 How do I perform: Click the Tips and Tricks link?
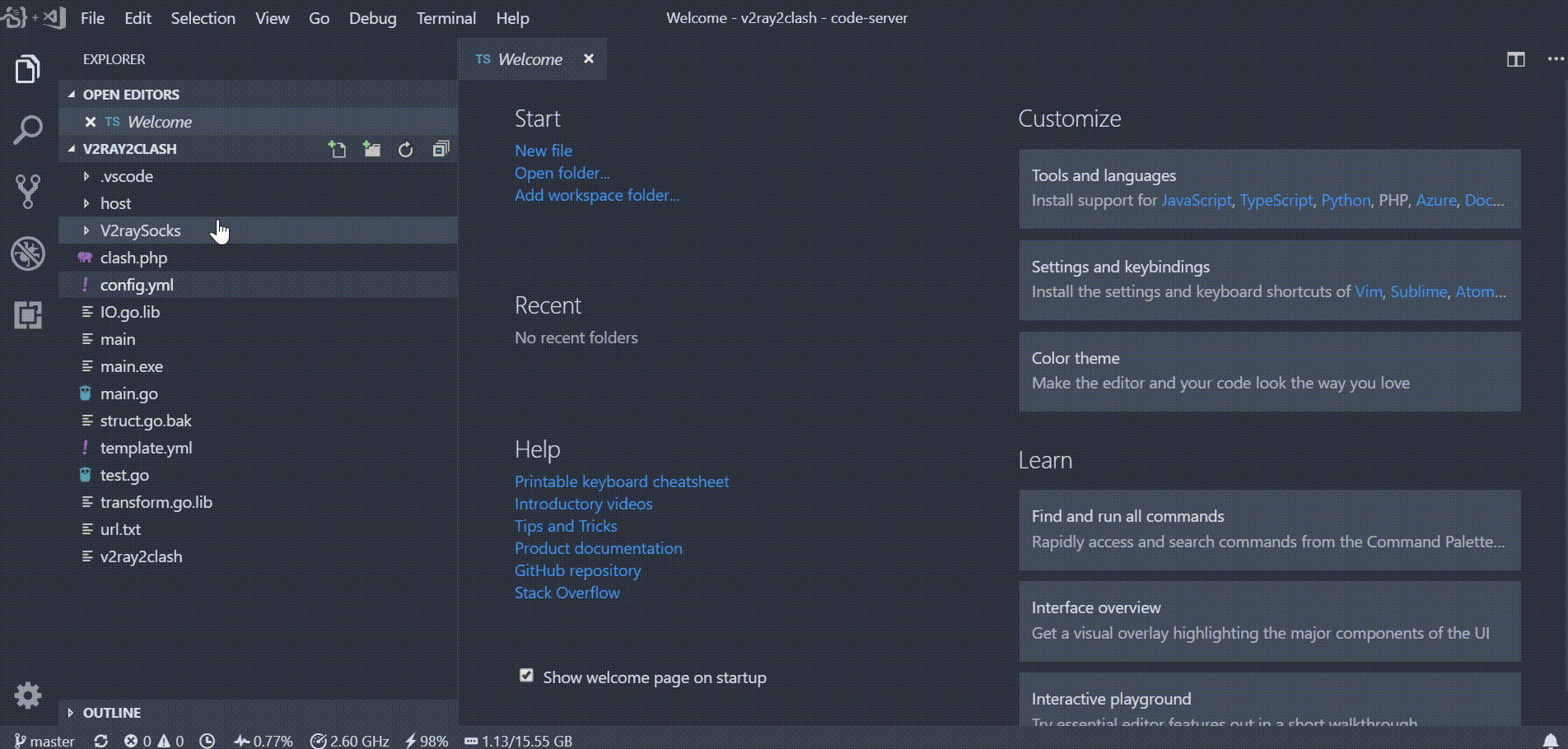(x=566, y=526)
